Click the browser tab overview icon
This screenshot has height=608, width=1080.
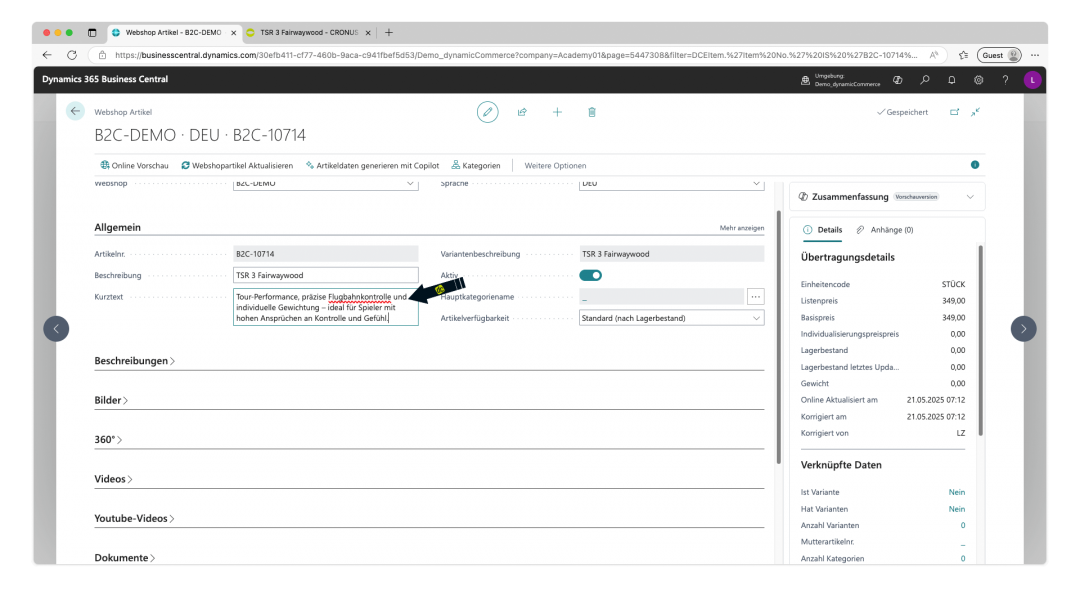92,32
